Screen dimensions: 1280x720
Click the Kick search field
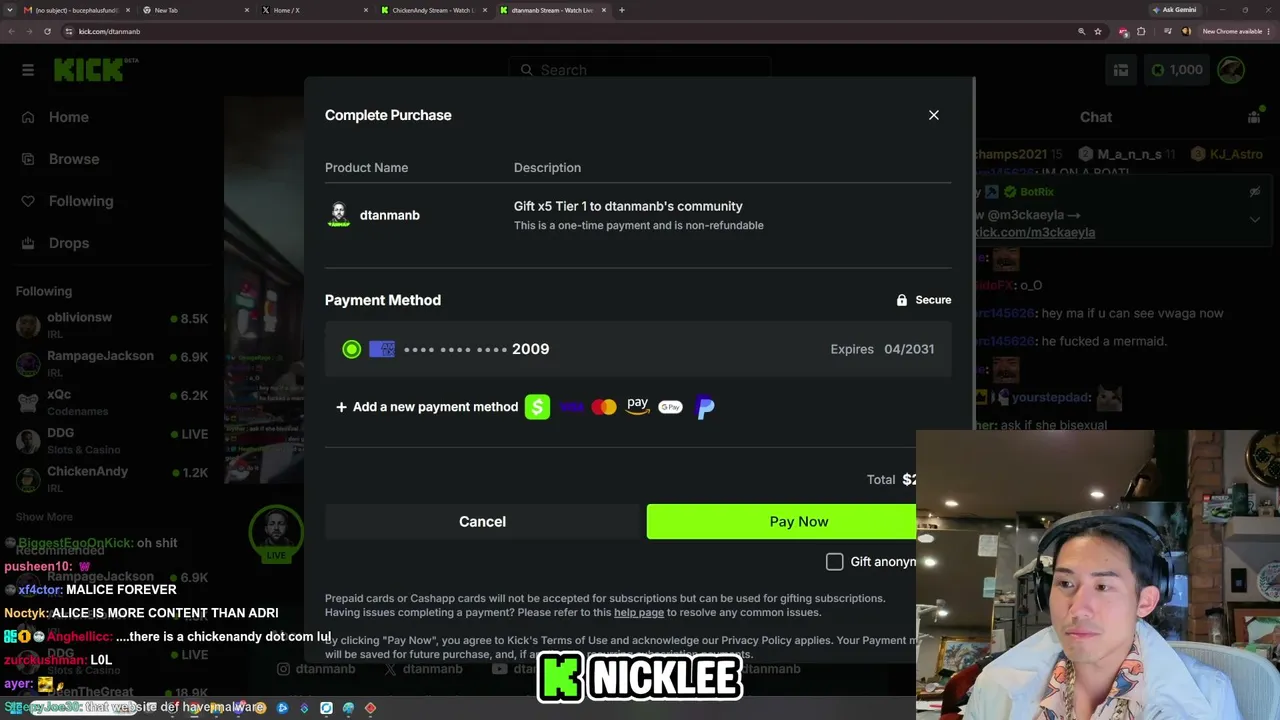point(640,70)
